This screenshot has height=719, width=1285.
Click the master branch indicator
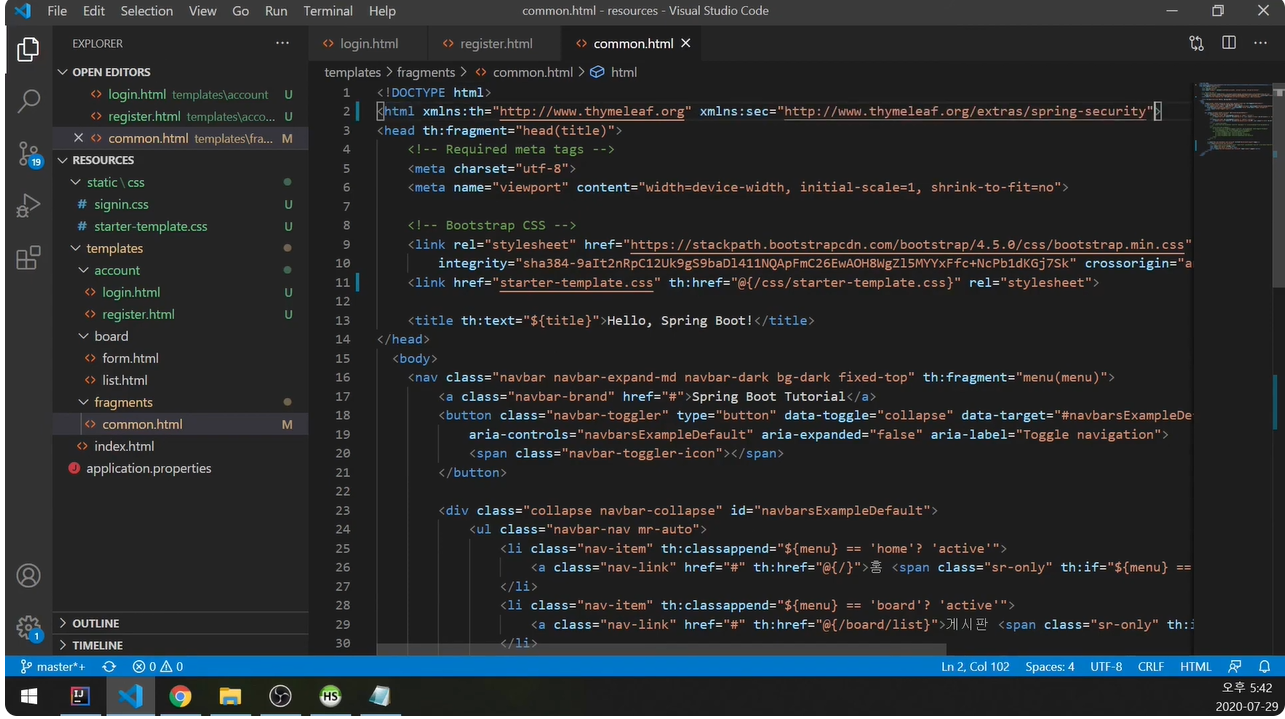coord(54,666)
